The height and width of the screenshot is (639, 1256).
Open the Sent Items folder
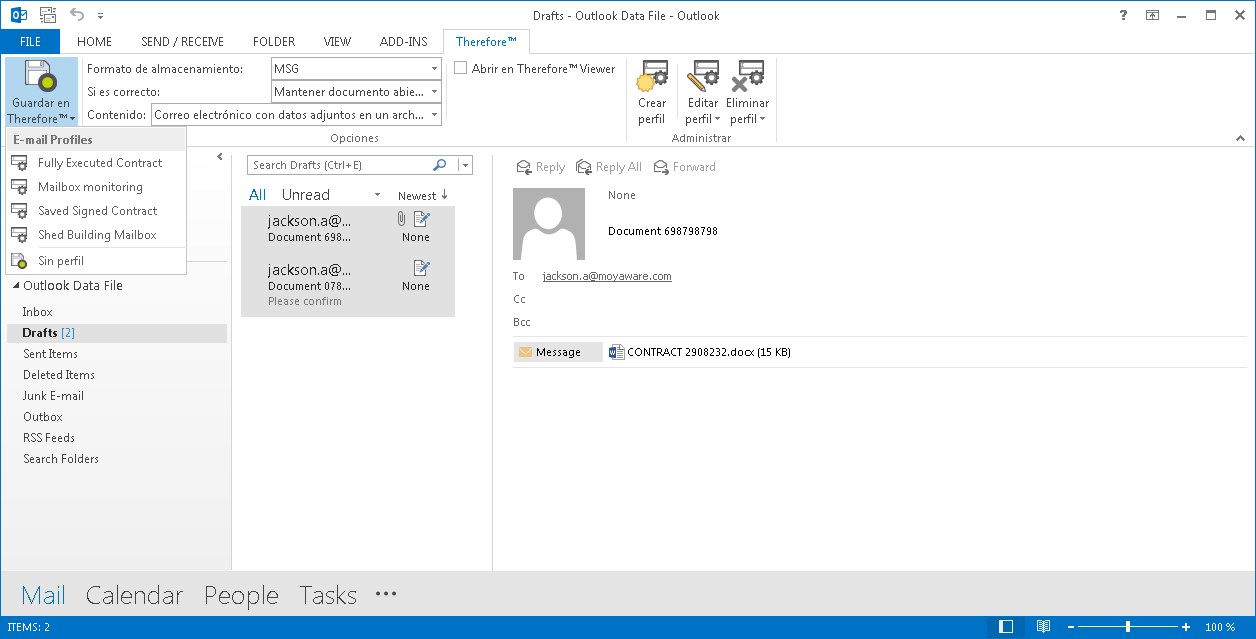coord(50,354)
